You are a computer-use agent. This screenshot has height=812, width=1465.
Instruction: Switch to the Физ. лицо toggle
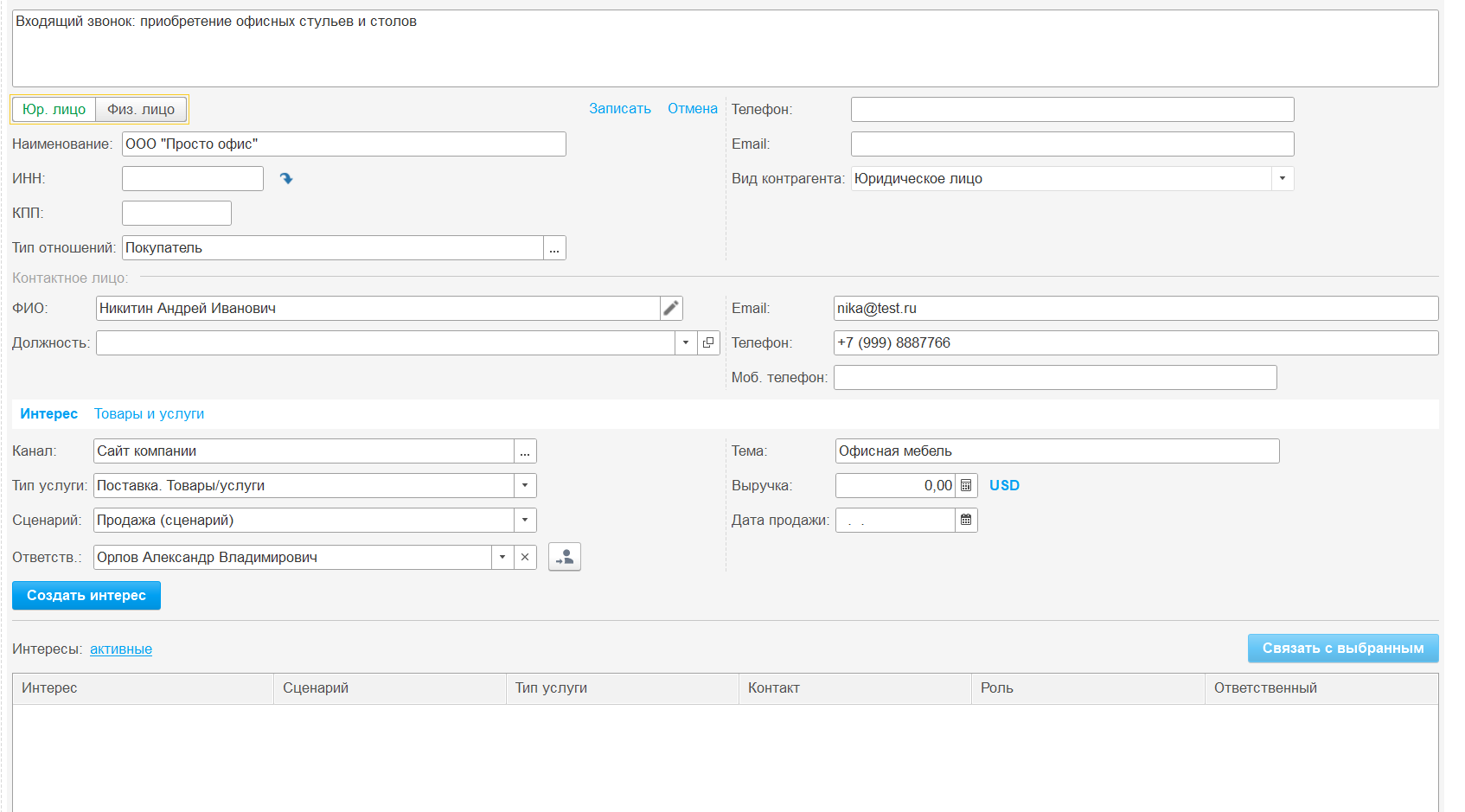pyautogui.click(x=141, y=110)
